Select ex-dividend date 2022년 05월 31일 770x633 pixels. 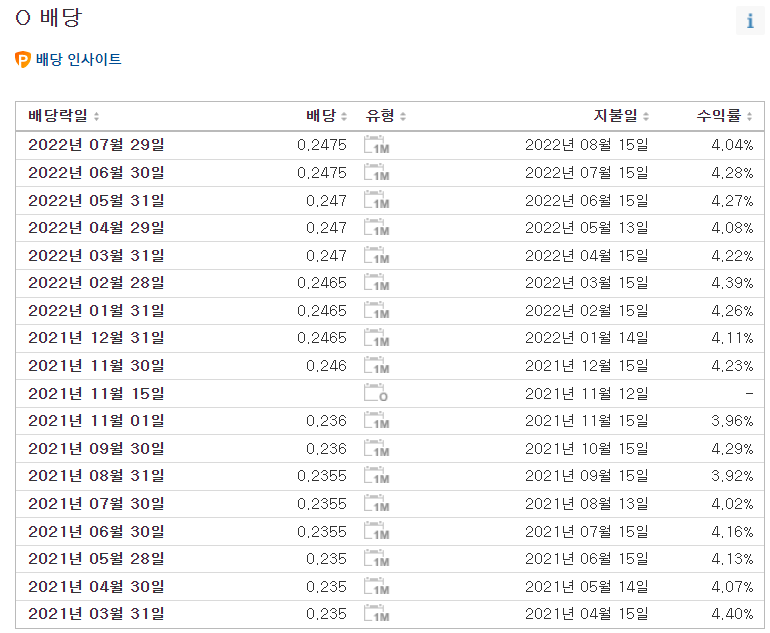coord(96,200)
